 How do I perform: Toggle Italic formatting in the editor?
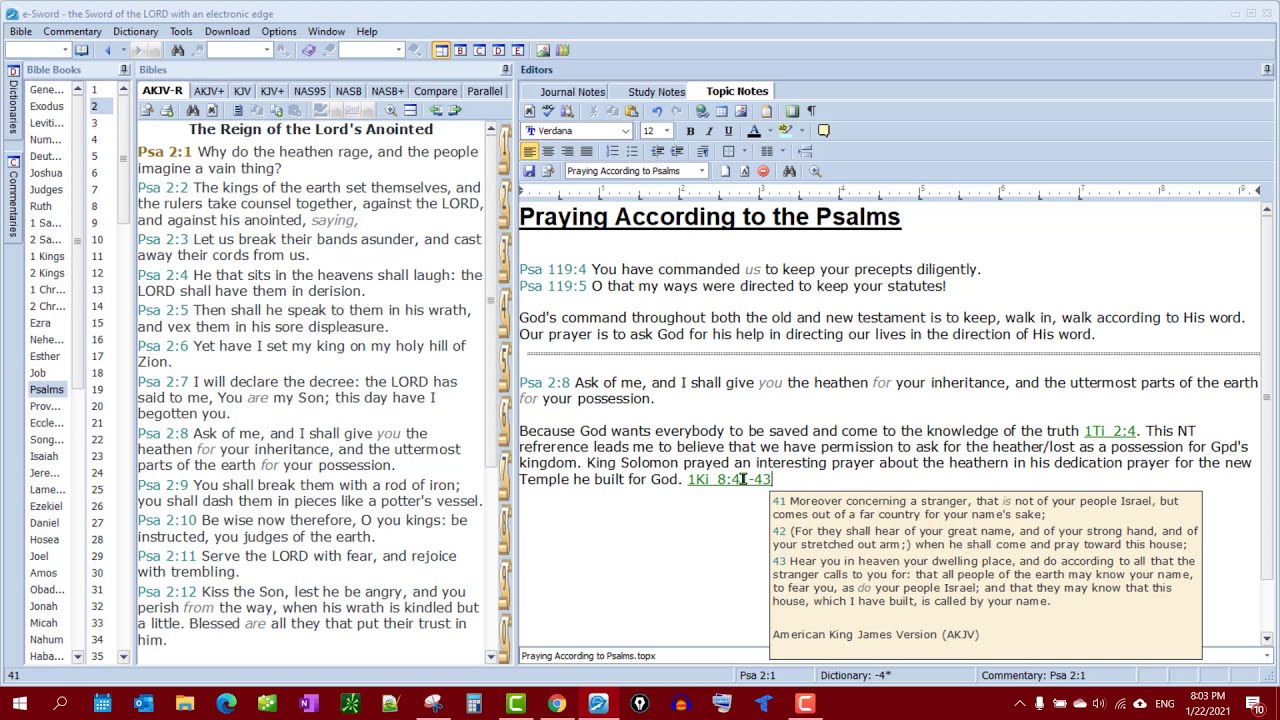coord(709,131)
